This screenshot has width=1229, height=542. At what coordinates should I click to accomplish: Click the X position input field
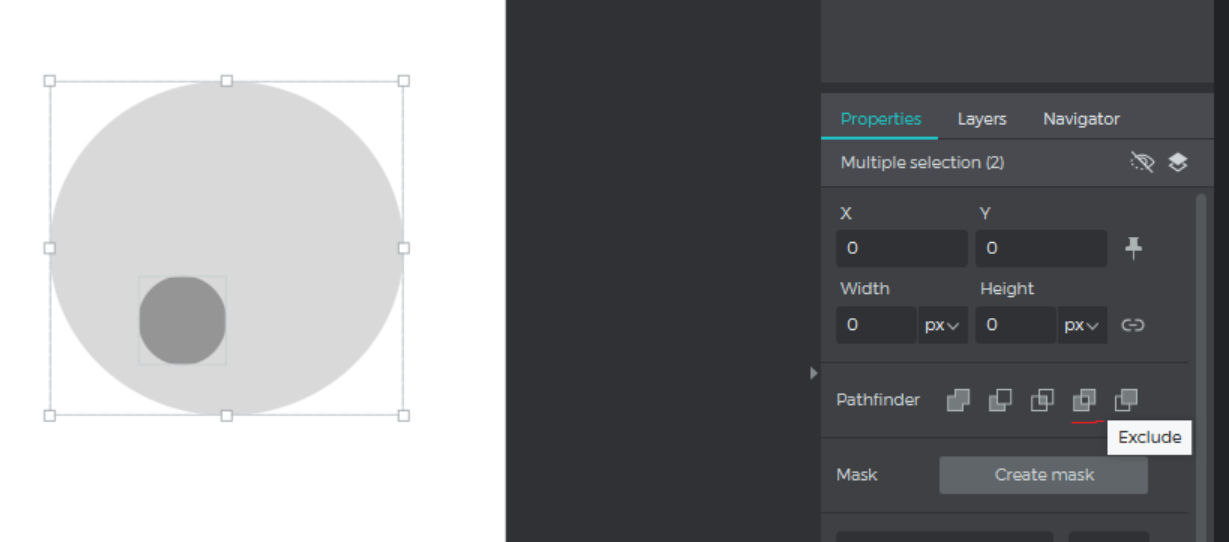901,248
